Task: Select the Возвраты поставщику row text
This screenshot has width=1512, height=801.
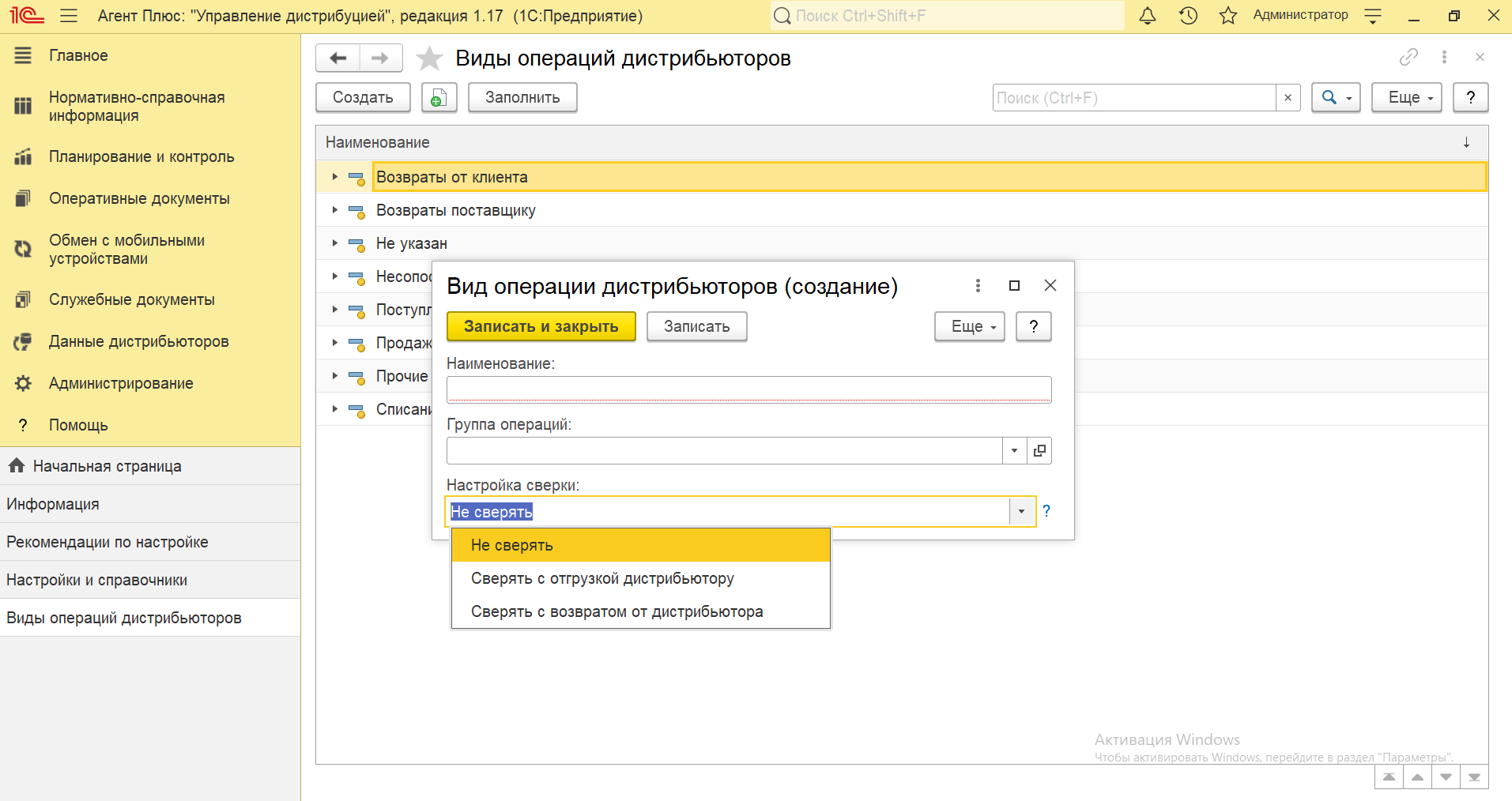Action: point(456,210)
